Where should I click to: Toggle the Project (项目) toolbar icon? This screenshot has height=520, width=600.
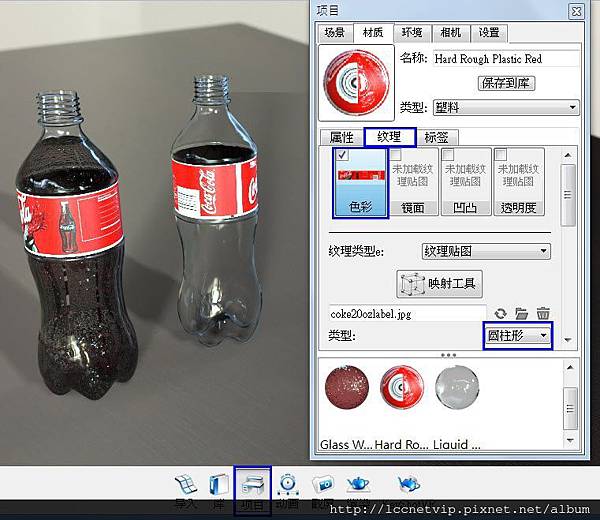coord(253,484)
